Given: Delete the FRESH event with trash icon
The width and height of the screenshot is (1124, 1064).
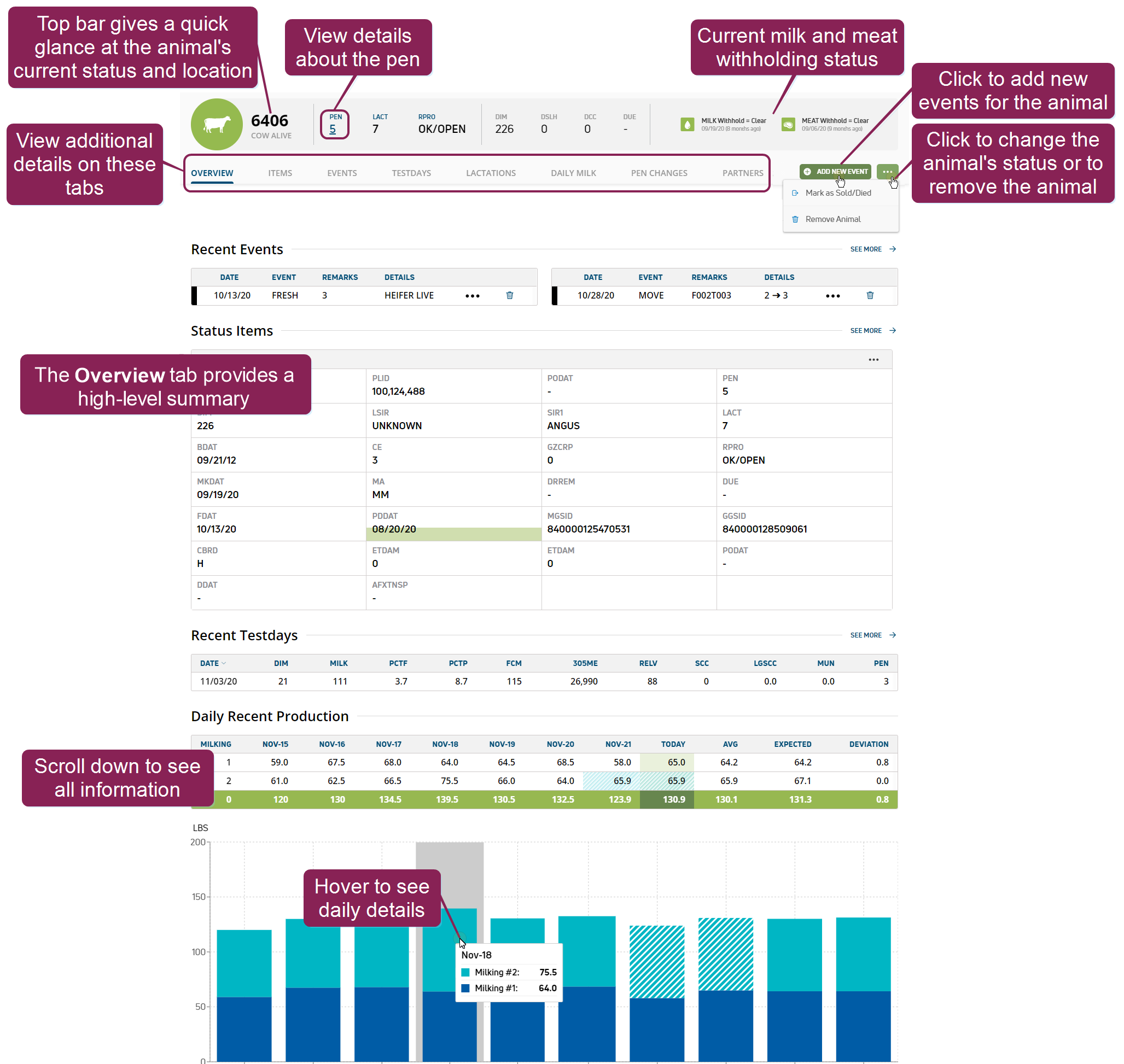Looking at the screenshot, I should pos(509,295).
